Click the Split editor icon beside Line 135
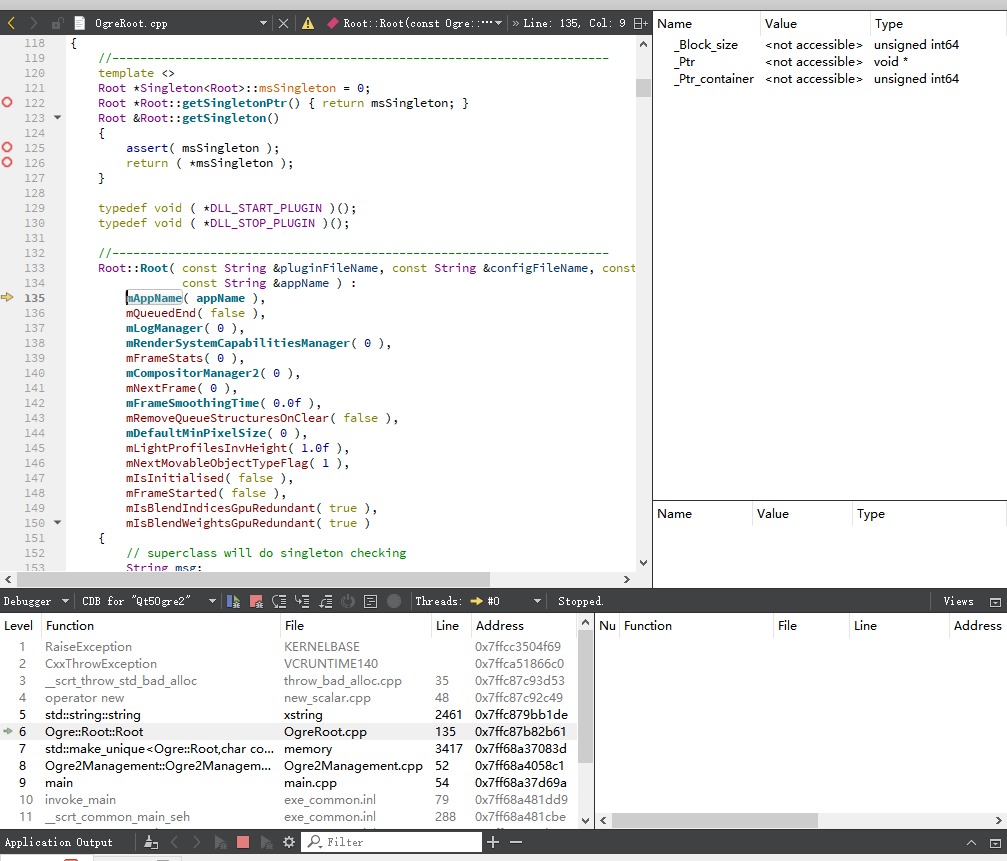The width and height of the screenshot is (1007, 861). [x=638, y=21]
